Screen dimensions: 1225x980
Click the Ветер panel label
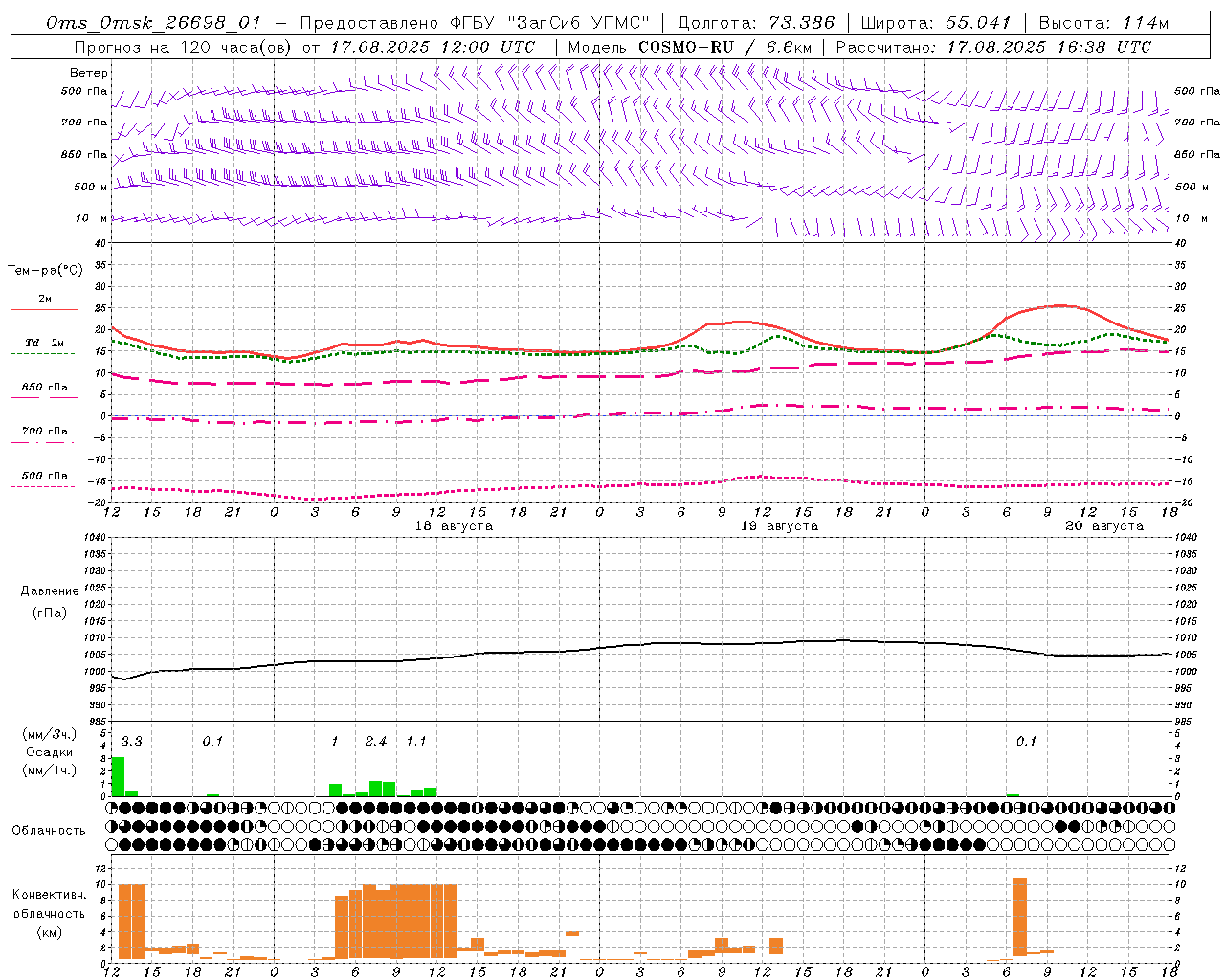point(89,73)
